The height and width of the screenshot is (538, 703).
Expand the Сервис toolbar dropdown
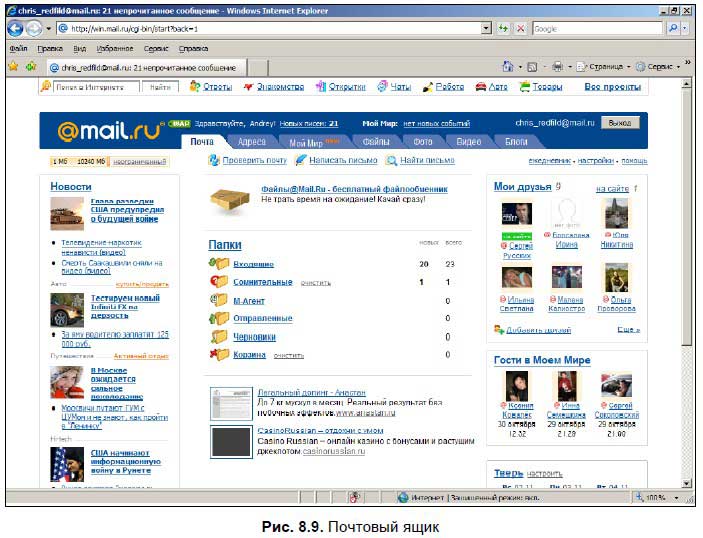[678, 67]
